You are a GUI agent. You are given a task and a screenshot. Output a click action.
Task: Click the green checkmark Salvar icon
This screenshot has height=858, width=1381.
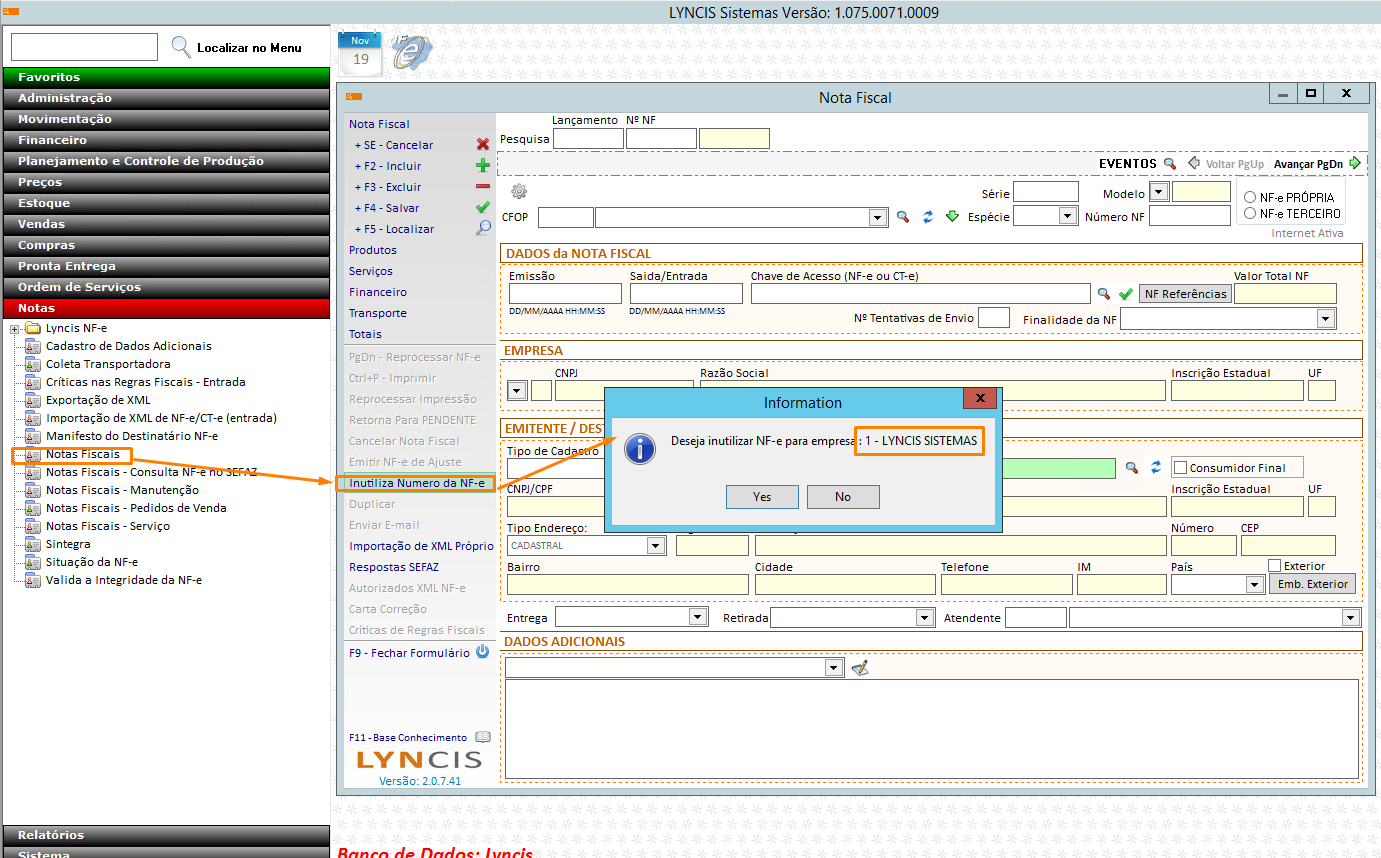pos(483,208)
